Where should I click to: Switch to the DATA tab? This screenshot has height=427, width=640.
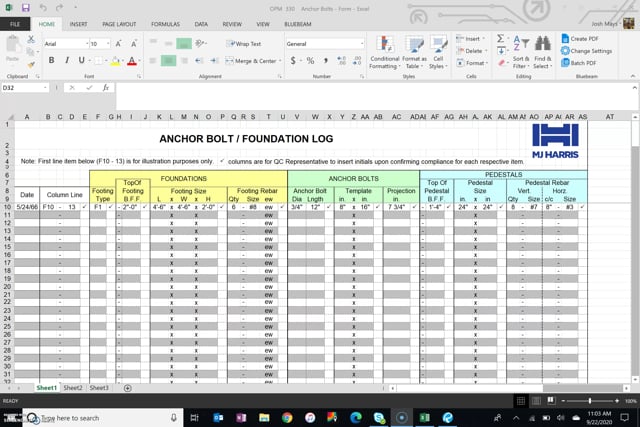click(201, 24)
